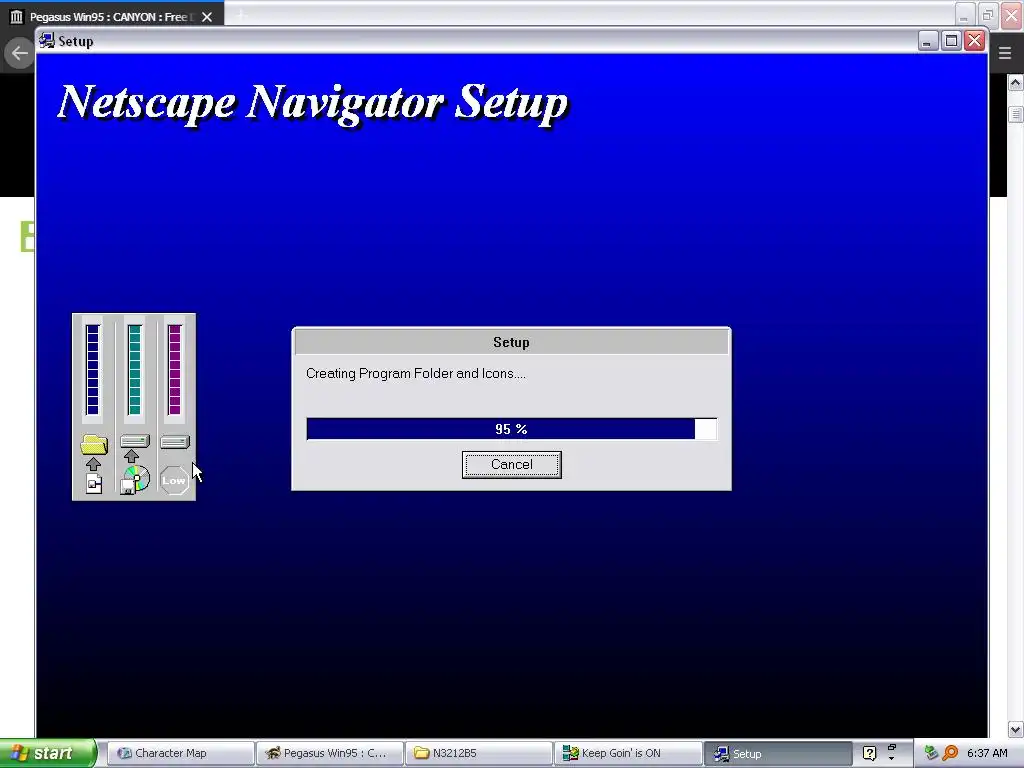Click the 6:37 AM clock
Screen dimensions: 1024x768
pyautogui.click(x=987, y=753)
